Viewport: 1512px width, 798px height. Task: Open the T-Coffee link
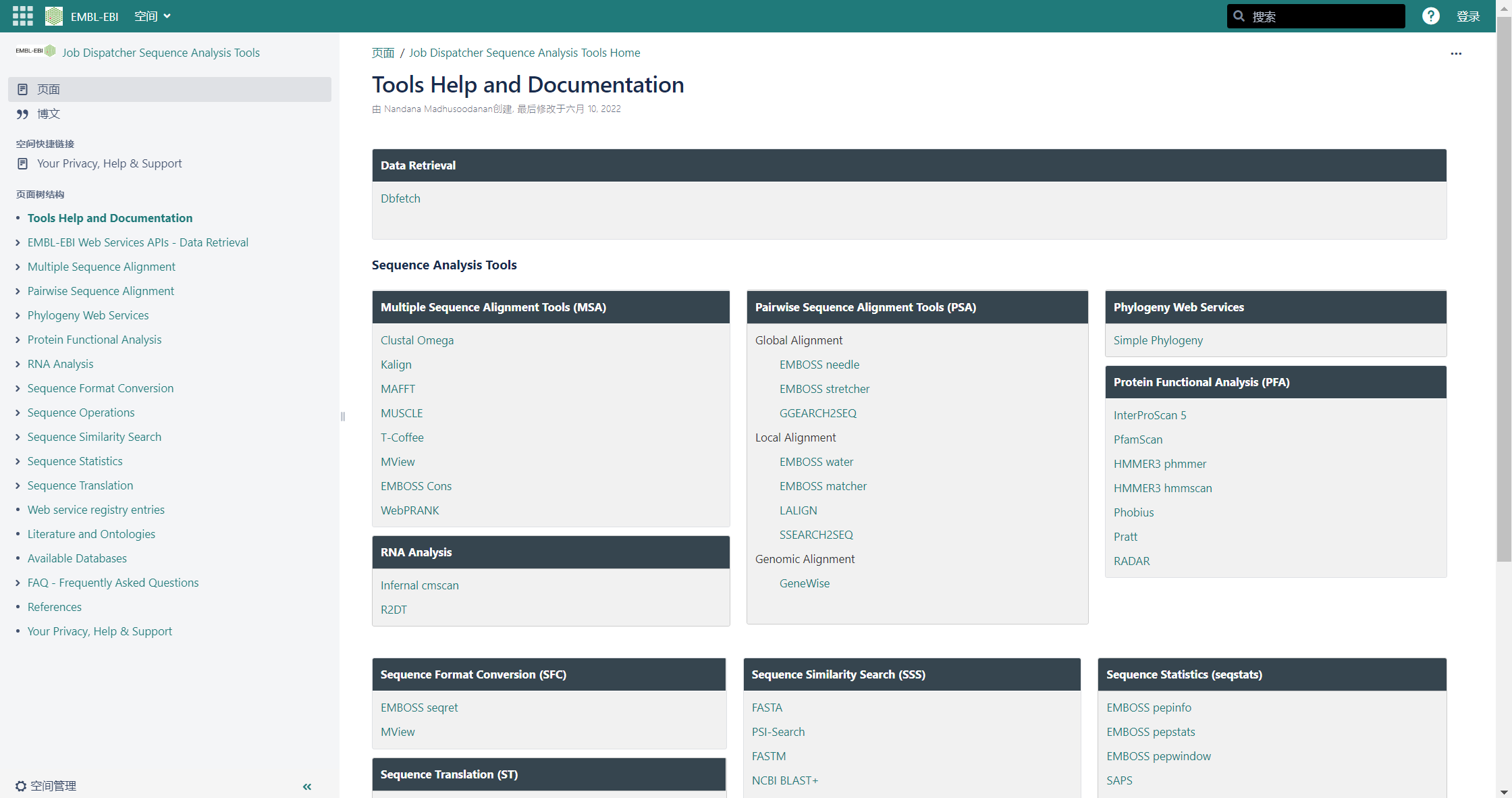click(402, 437)
